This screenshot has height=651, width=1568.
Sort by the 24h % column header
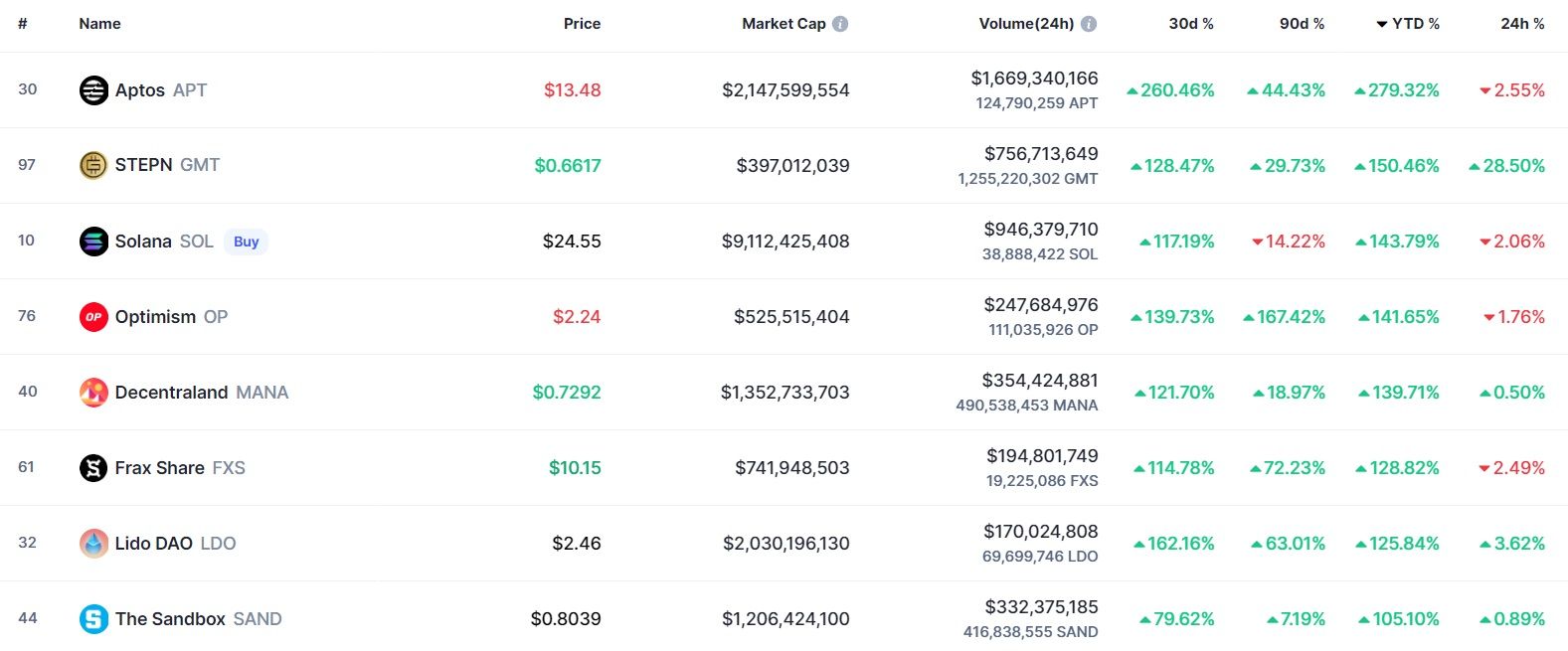[x=1522, y=24]
